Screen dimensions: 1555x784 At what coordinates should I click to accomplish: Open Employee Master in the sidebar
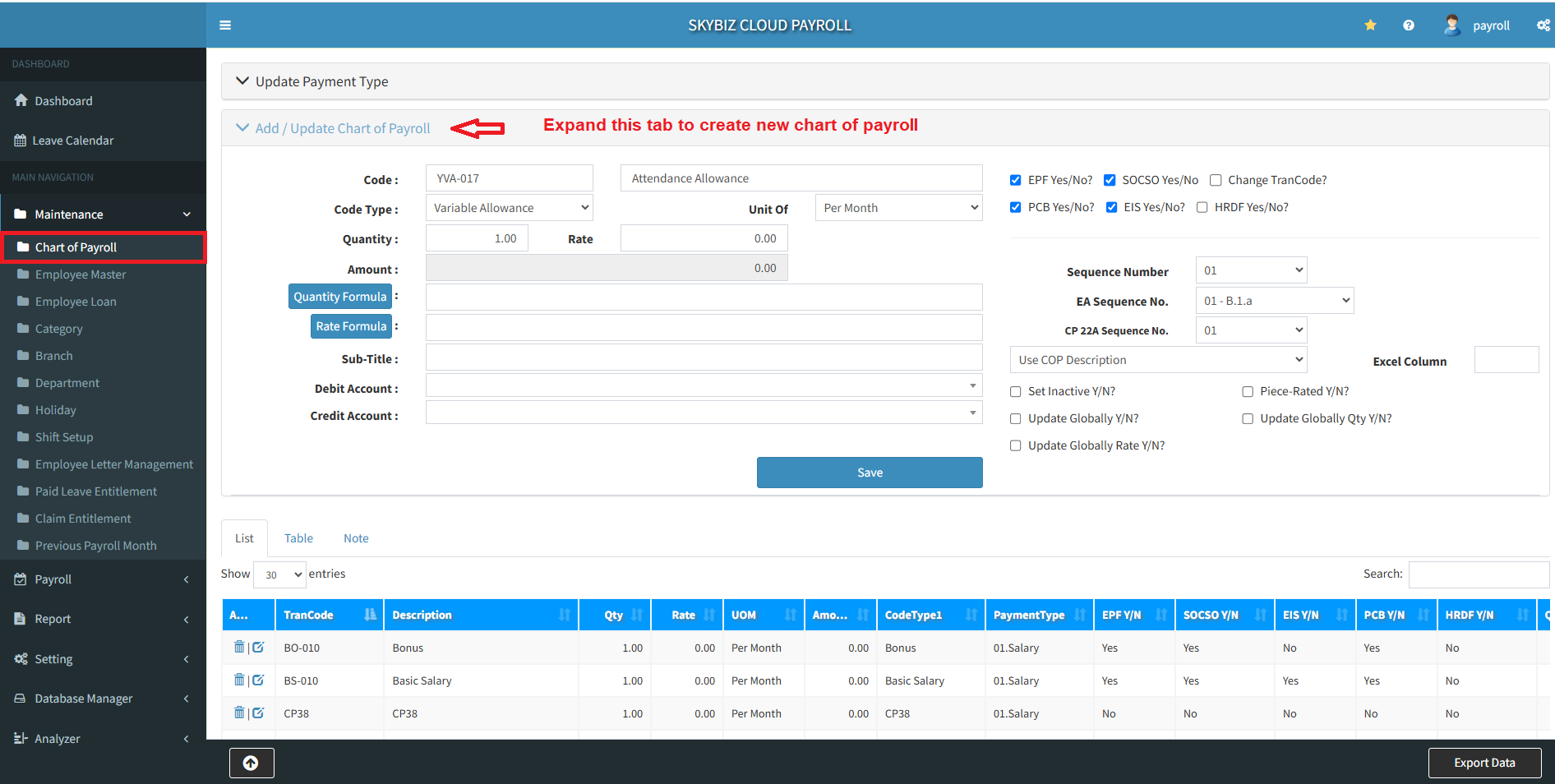click(81, 274)
